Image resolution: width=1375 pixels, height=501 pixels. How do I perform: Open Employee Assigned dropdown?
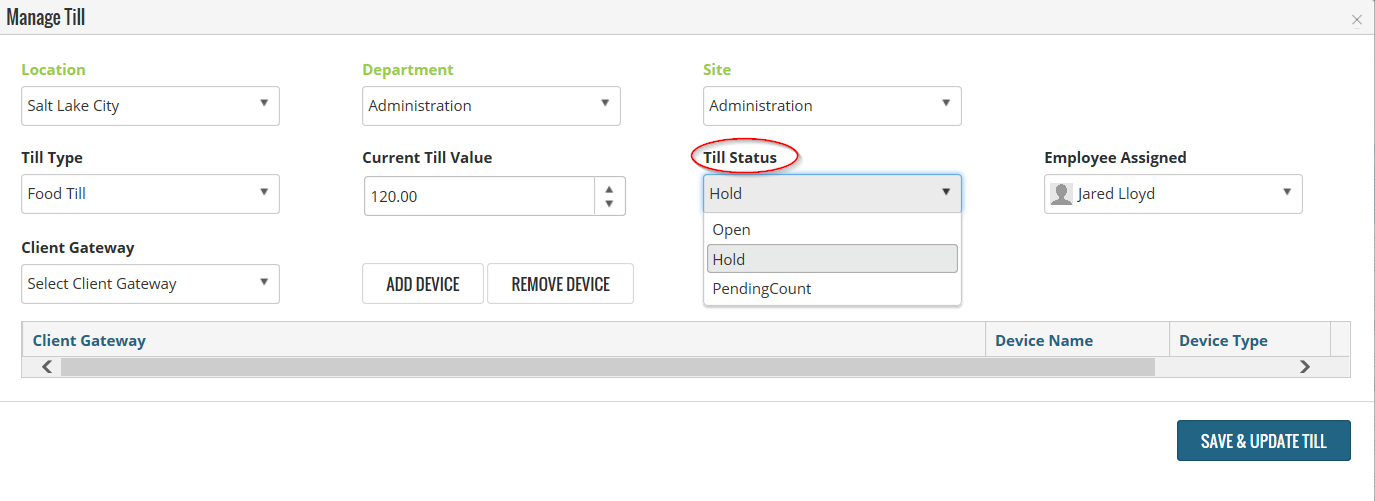[x=1173, y=194]
